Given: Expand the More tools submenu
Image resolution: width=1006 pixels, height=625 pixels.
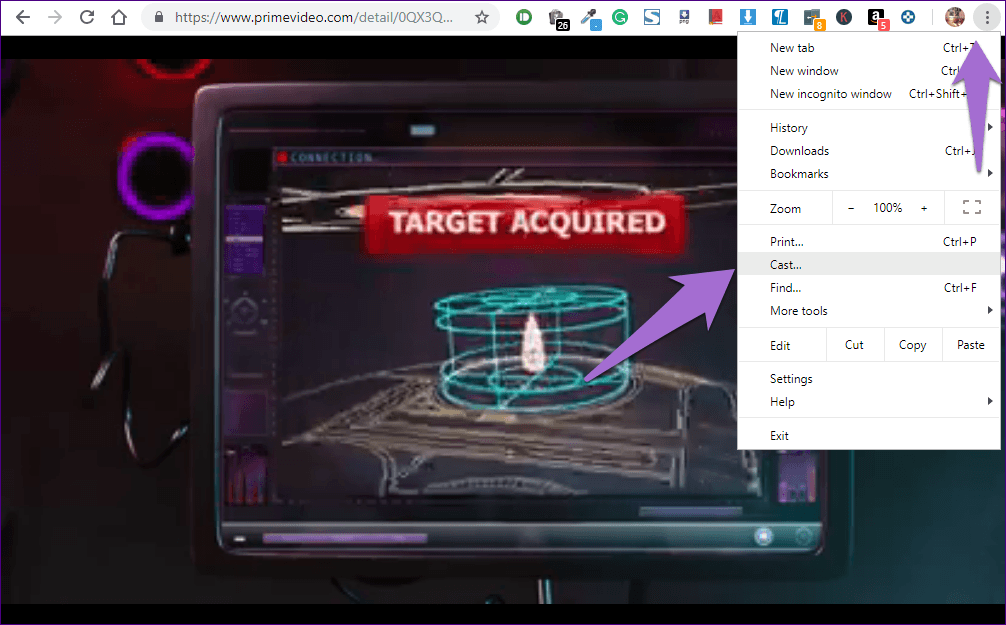Looking at the screenshot, I should (799, 311).
